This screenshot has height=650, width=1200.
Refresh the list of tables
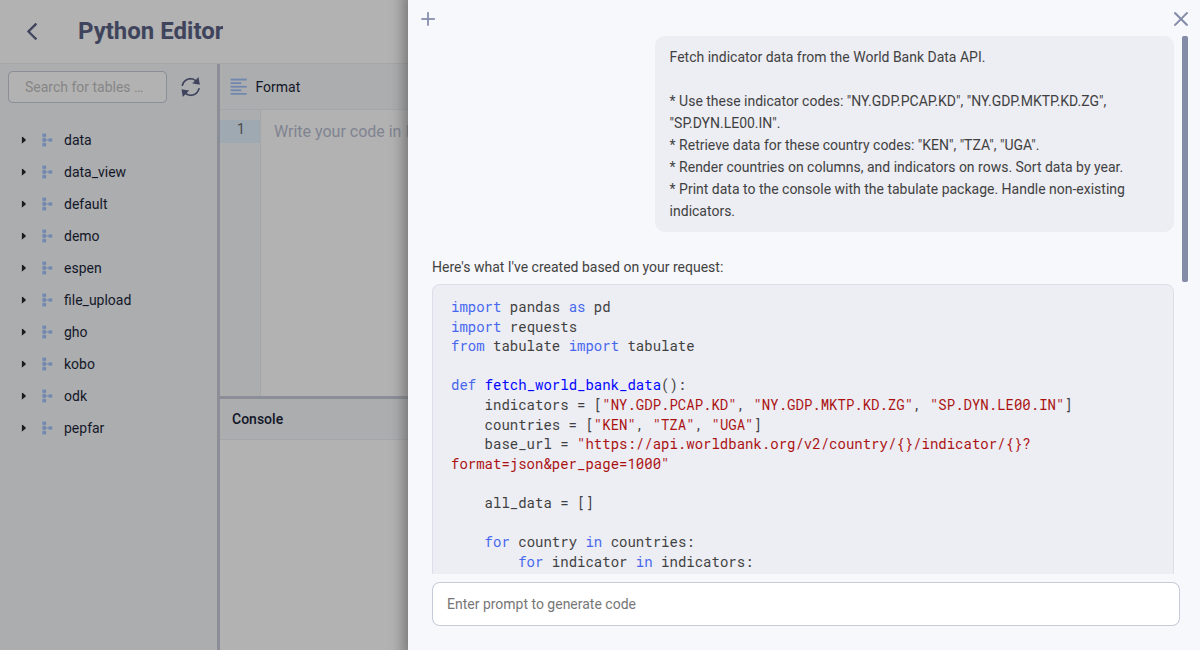coord(190,87)
